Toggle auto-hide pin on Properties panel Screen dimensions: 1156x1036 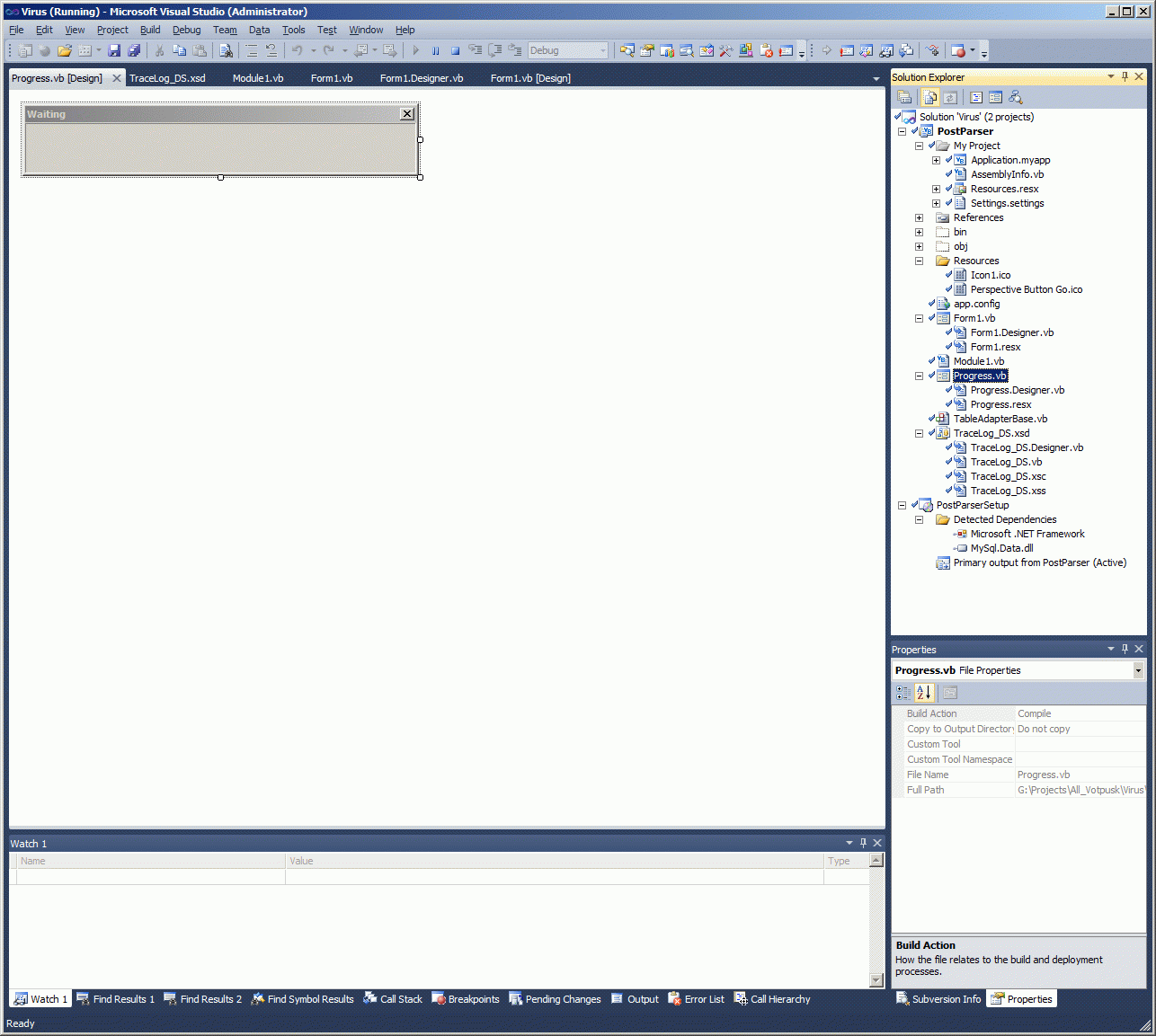pos(1125,649)
